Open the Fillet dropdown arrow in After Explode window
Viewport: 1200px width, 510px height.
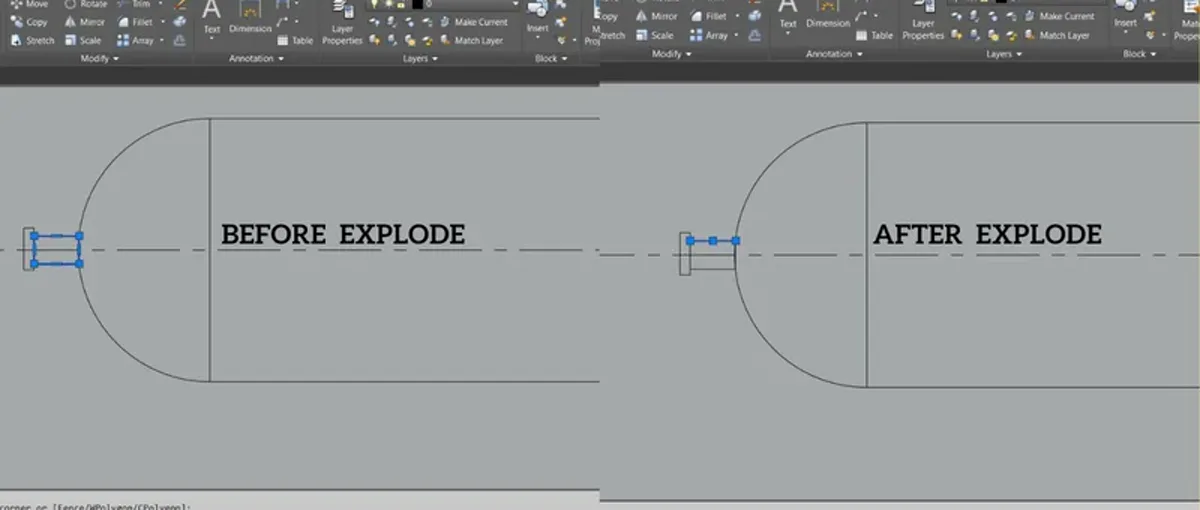pos(737,16)
